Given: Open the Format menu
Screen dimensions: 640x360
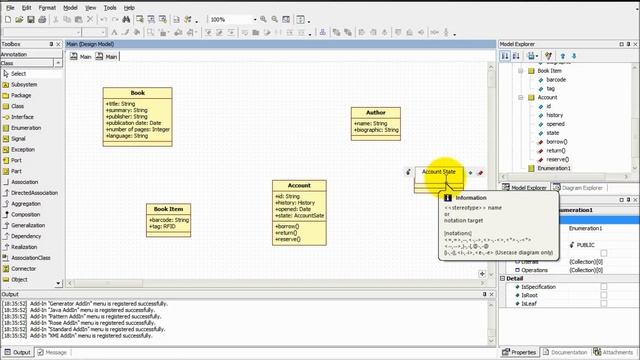Looking at the screenshot, I should pyautogui.click(x=47, y=8).
